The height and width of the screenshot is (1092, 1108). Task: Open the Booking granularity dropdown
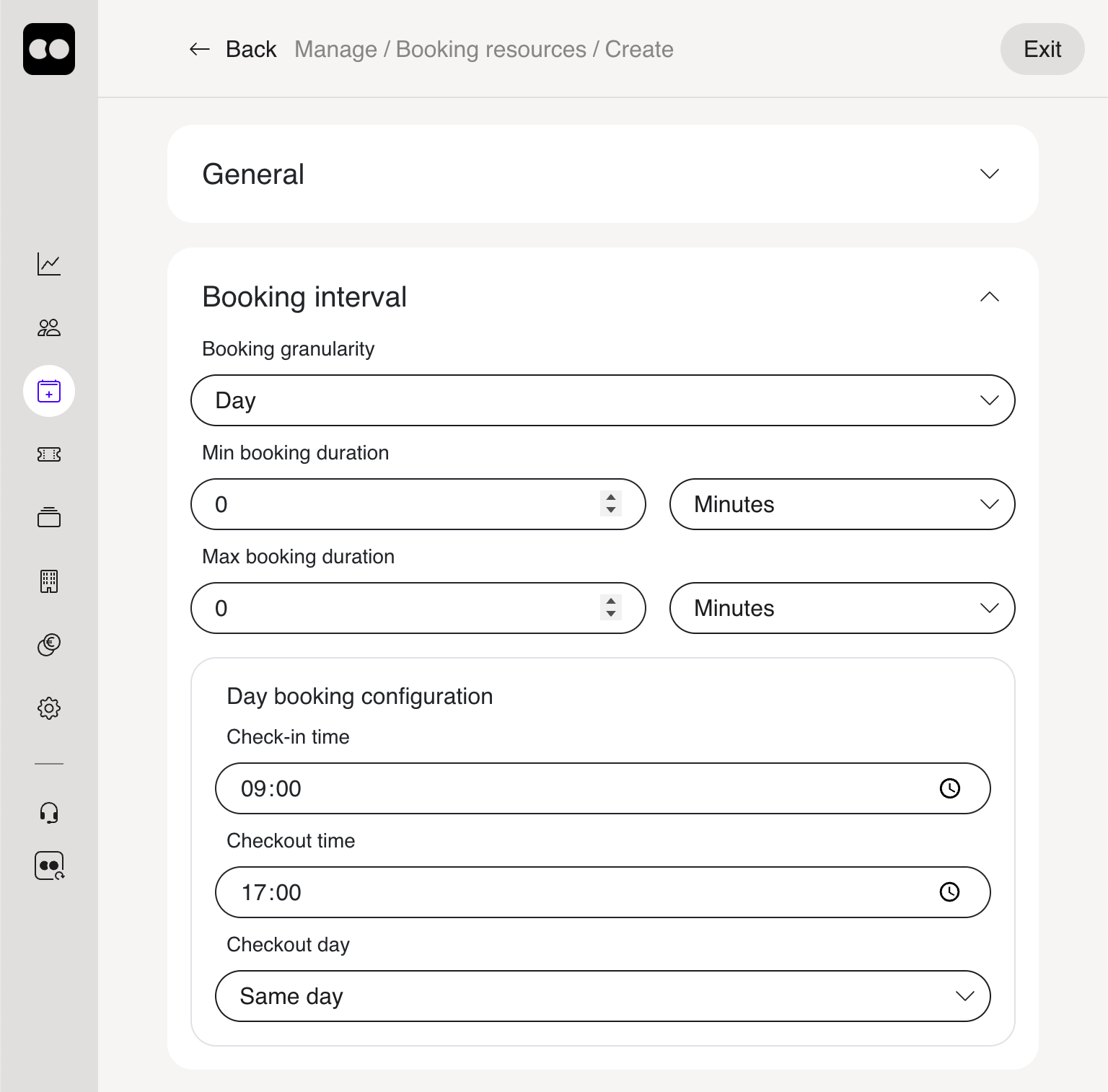[x=603, y=400]
